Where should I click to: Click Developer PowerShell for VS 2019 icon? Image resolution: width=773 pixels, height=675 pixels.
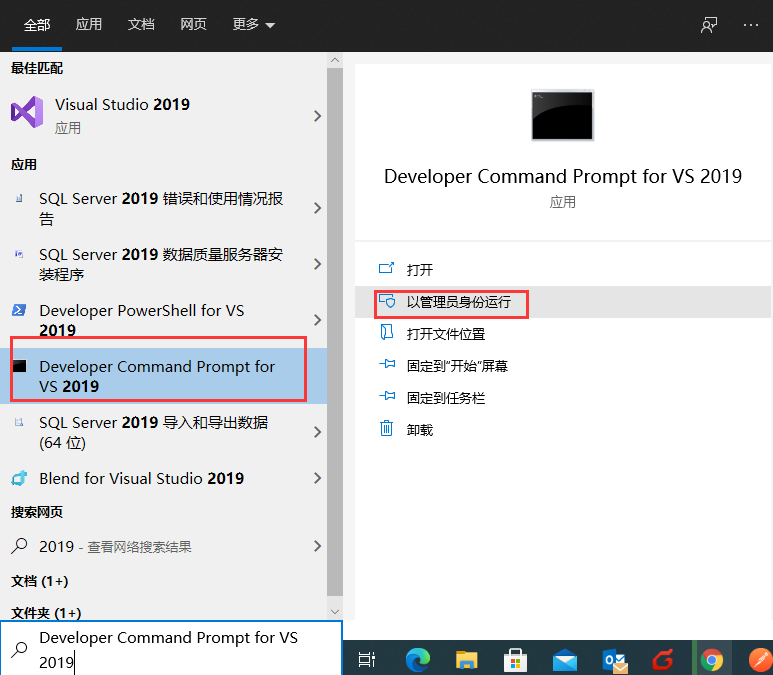tap(19, 310)
